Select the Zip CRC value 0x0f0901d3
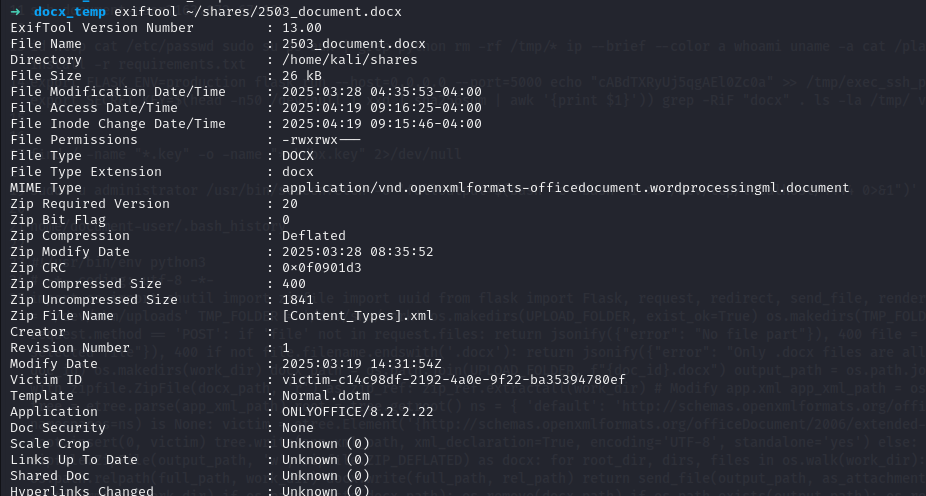 pos(322,267)
